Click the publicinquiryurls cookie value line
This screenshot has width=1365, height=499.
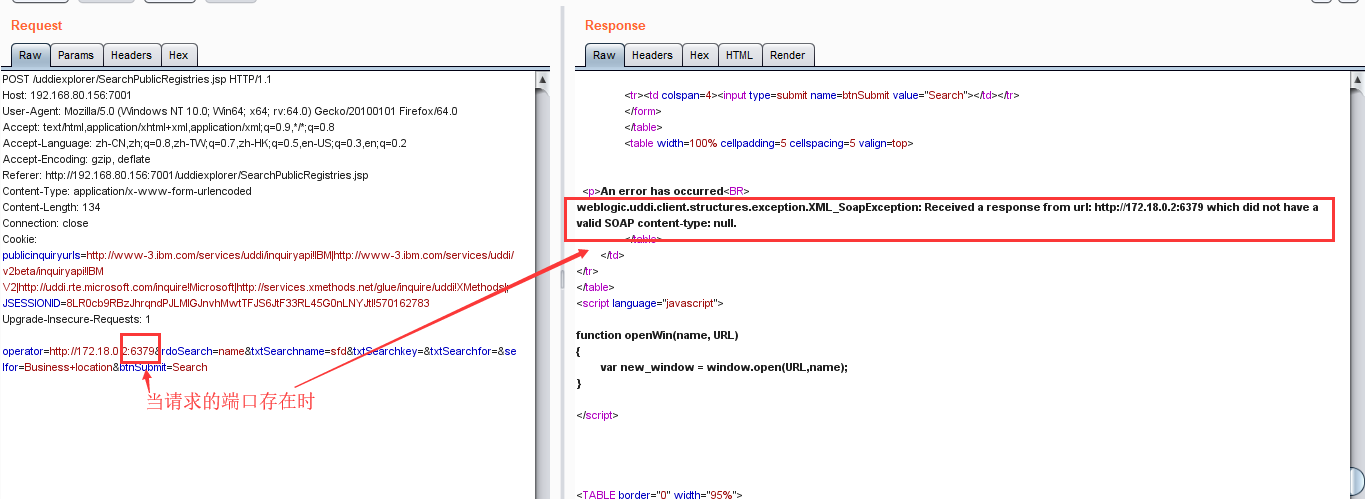pyautogui.click(x=258, y=255)
